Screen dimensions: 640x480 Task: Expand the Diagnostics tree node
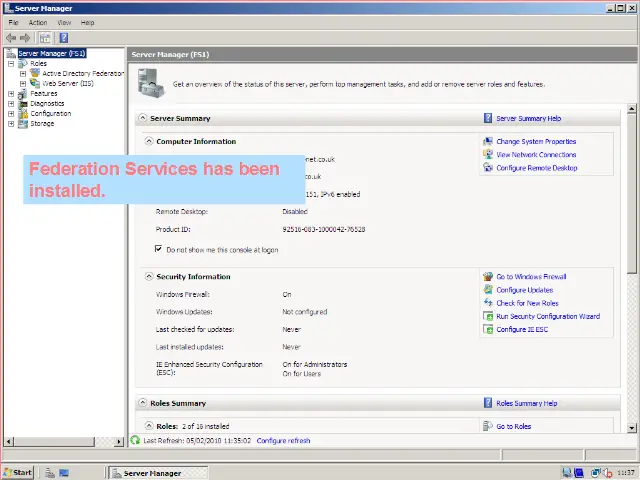(11, 104)
